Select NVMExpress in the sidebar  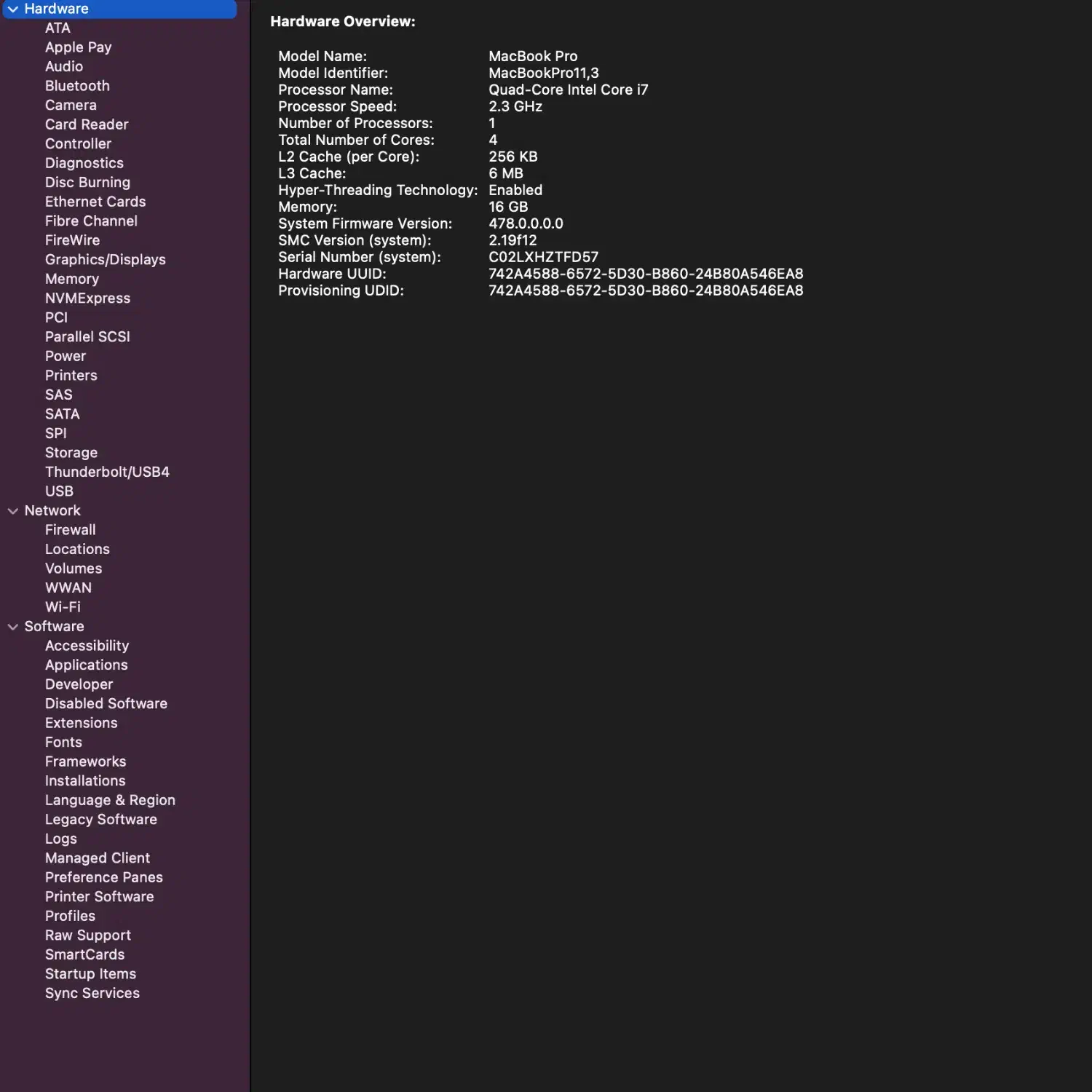(x=87, y=298)
